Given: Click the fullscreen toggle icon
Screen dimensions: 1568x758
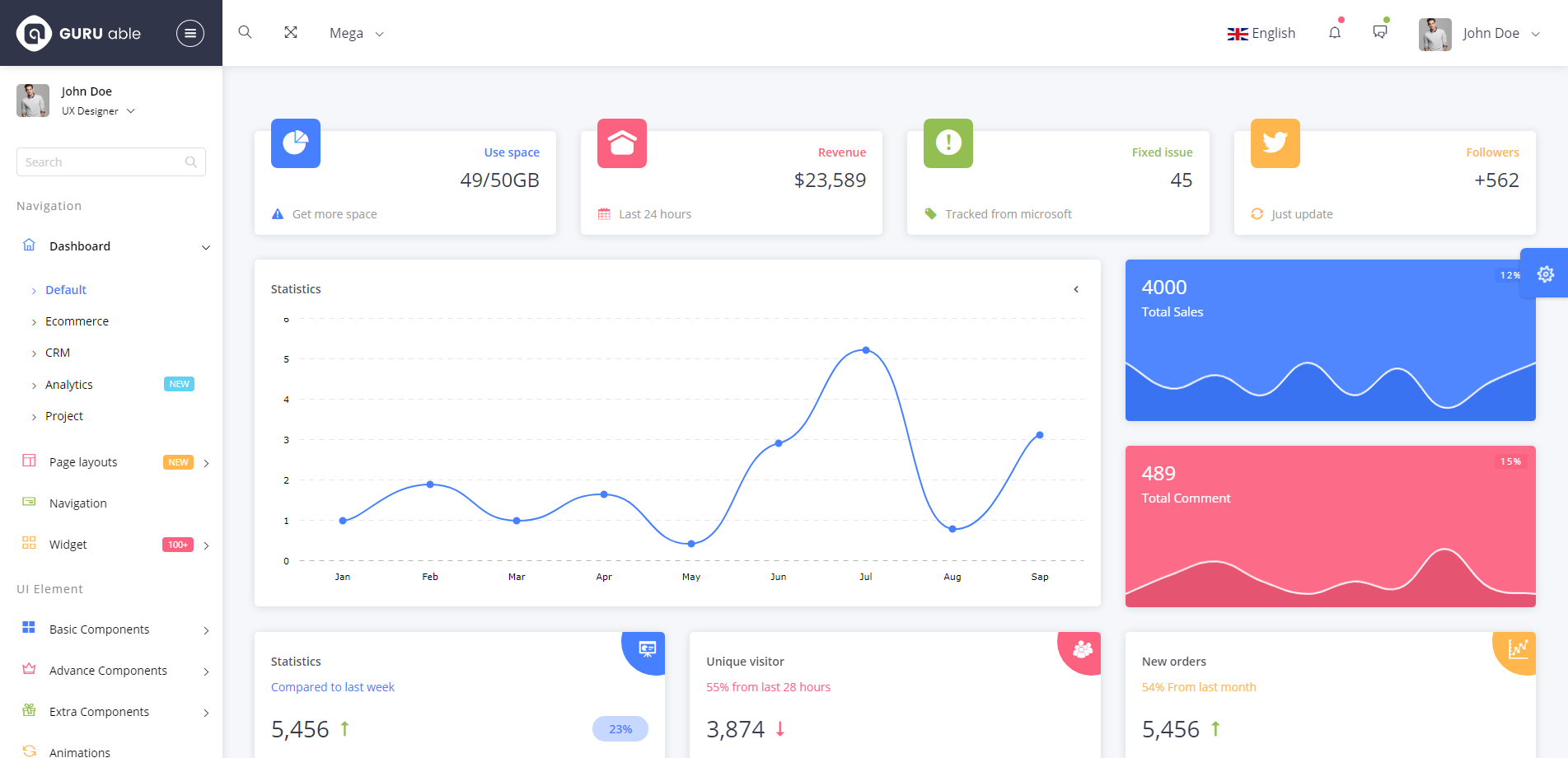Looking at the screenshot, I should click(x=290, y=32).
